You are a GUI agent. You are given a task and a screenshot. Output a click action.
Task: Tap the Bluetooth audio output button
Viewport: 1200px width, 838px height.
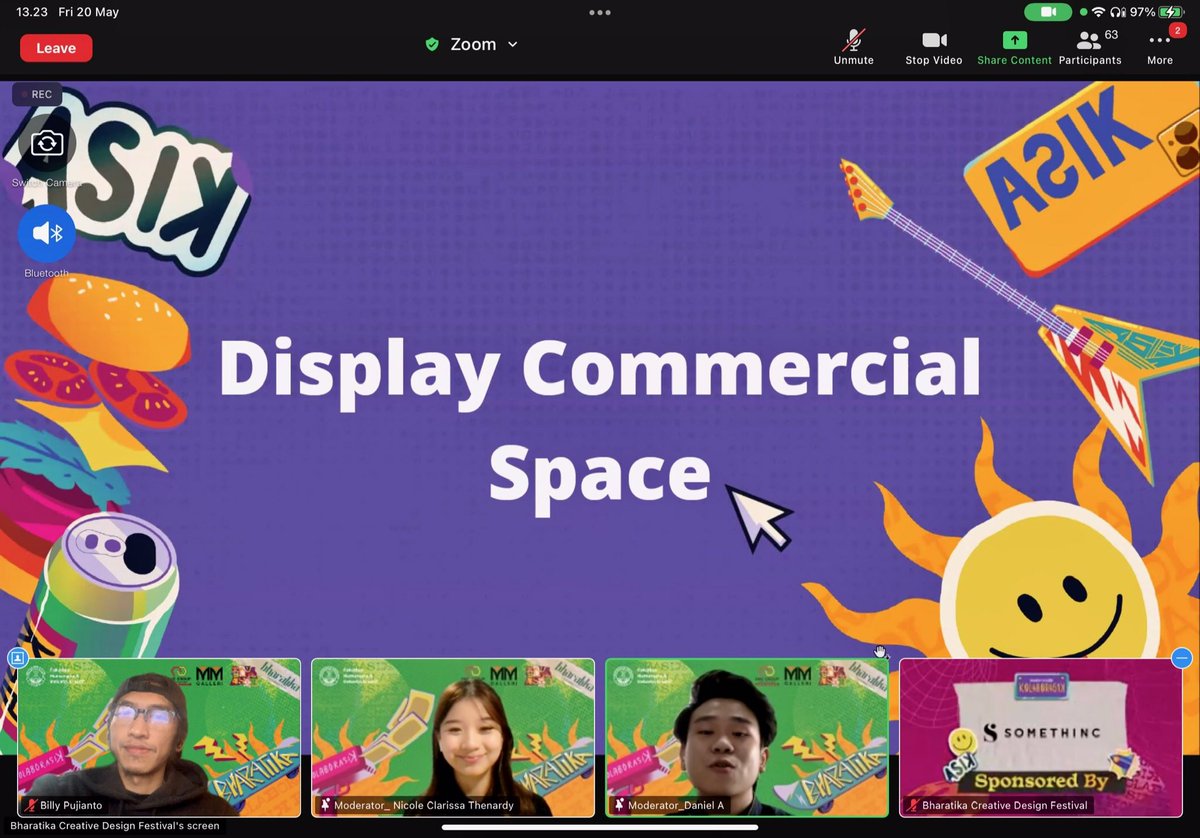47,233
